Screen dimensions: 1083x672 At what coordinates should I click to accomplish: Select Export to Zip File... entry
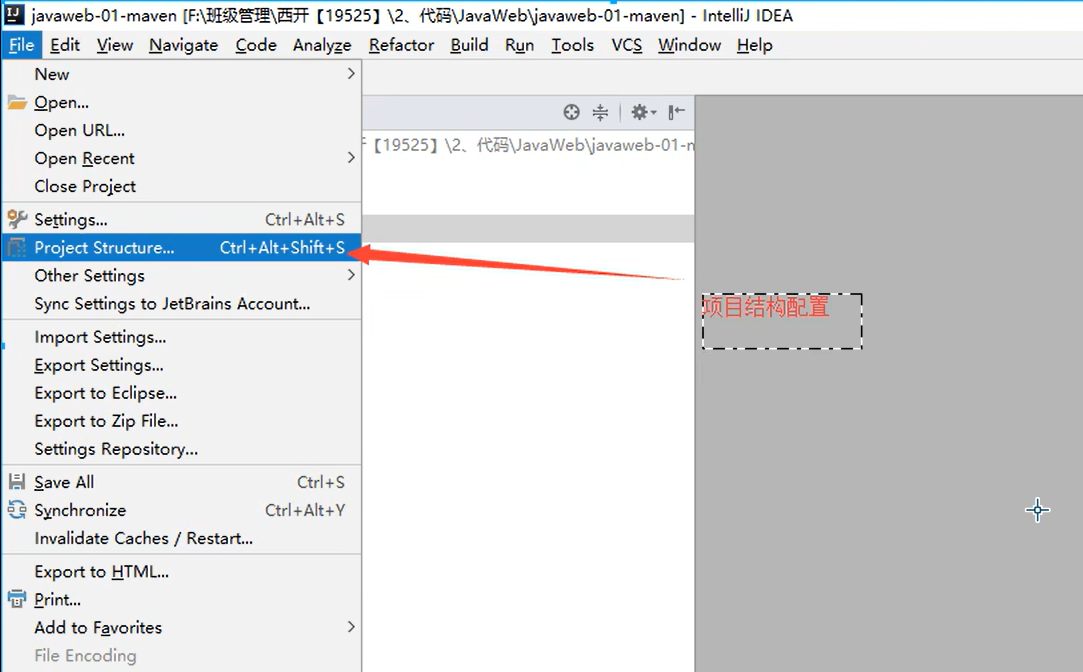pyautogui.click(x=182, y=421)
